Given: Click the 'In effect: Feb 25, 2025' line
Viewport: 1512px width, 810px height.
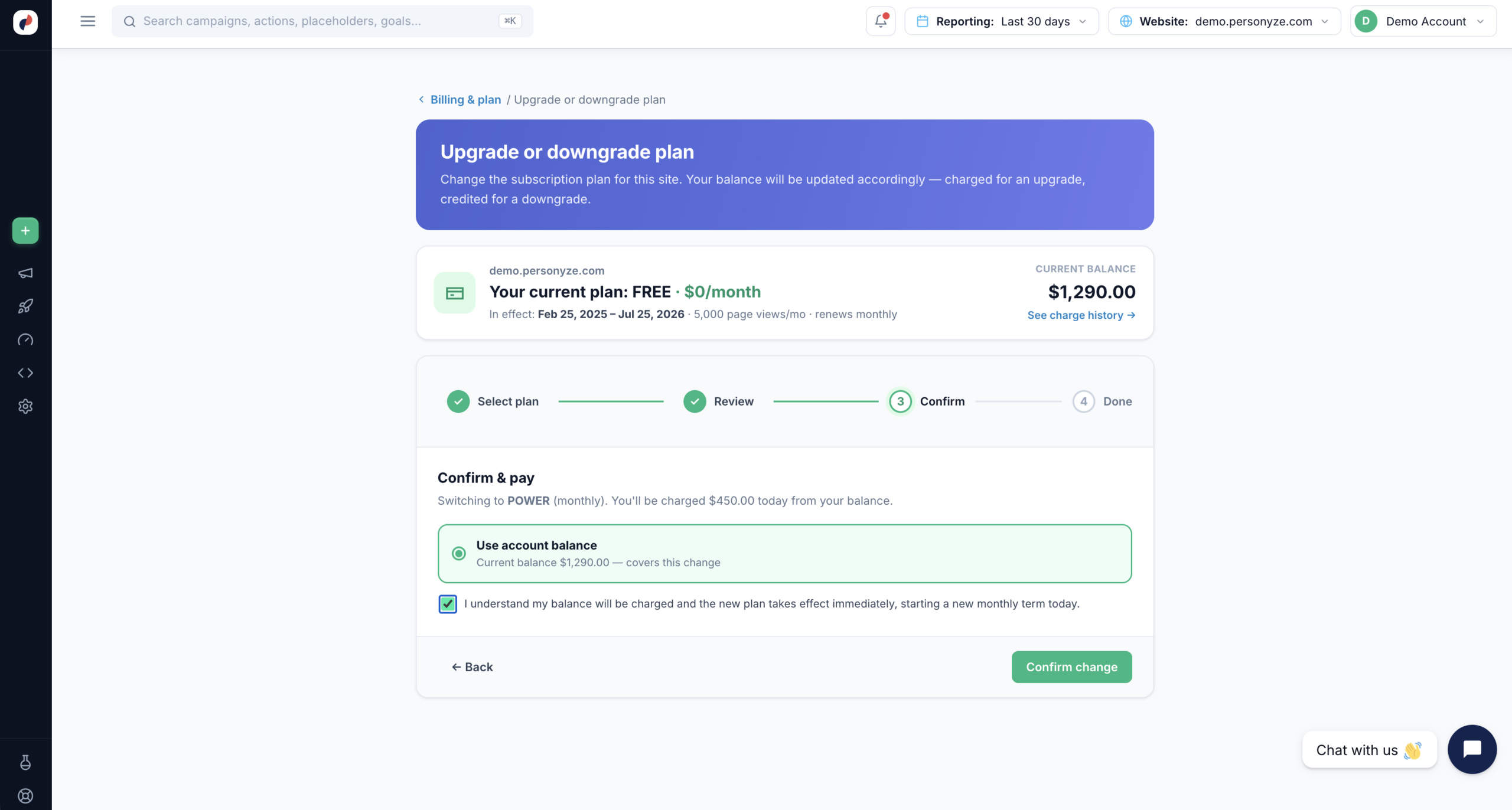Looking at the screenshot, I should (693, 314).
